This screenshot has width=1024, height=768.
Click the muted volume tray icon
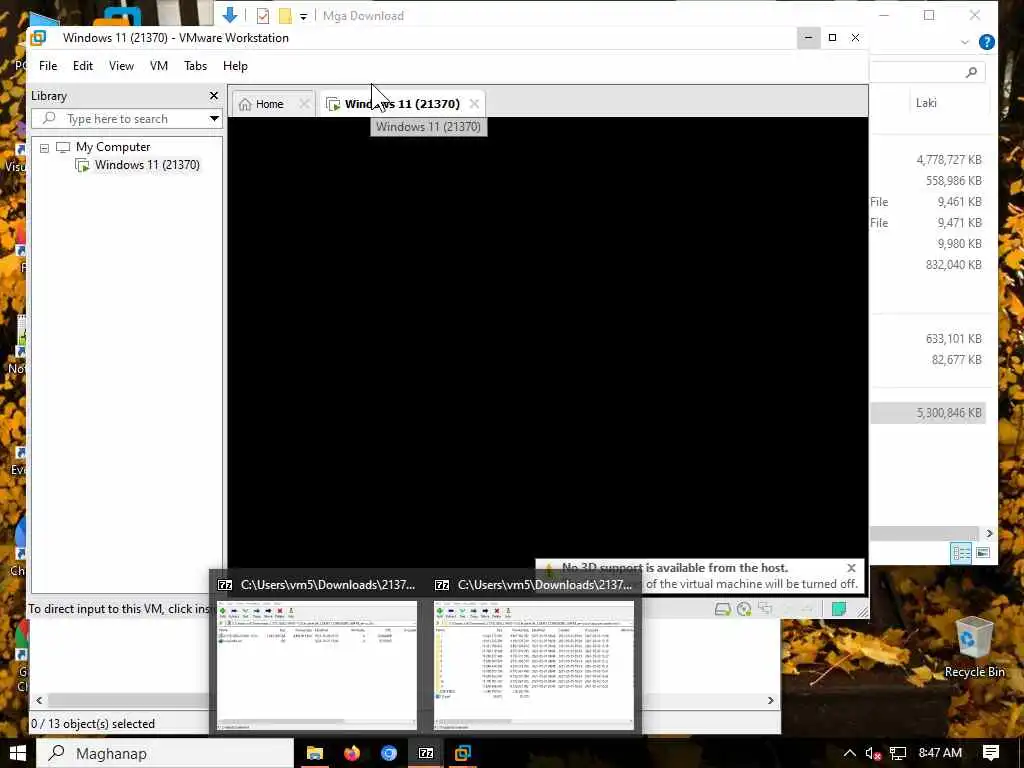(x=873, y=753)
